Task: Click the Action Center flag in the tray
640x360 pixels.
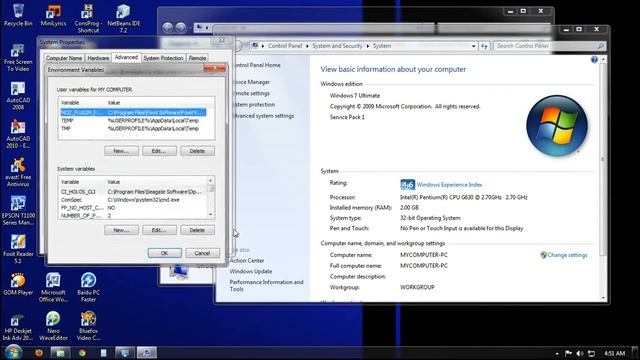Action: tap(568, 353)
